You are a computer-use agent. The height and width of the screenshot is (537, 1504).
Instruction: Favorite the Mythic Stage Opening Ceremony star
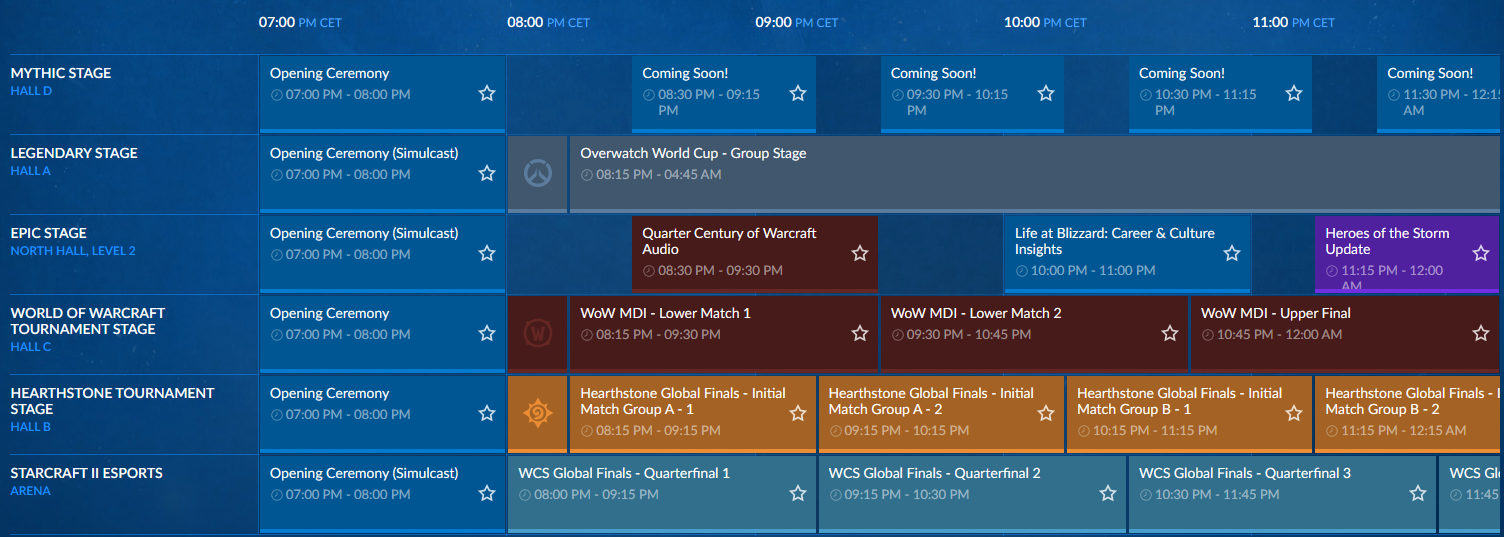click(x=487, y=94)
